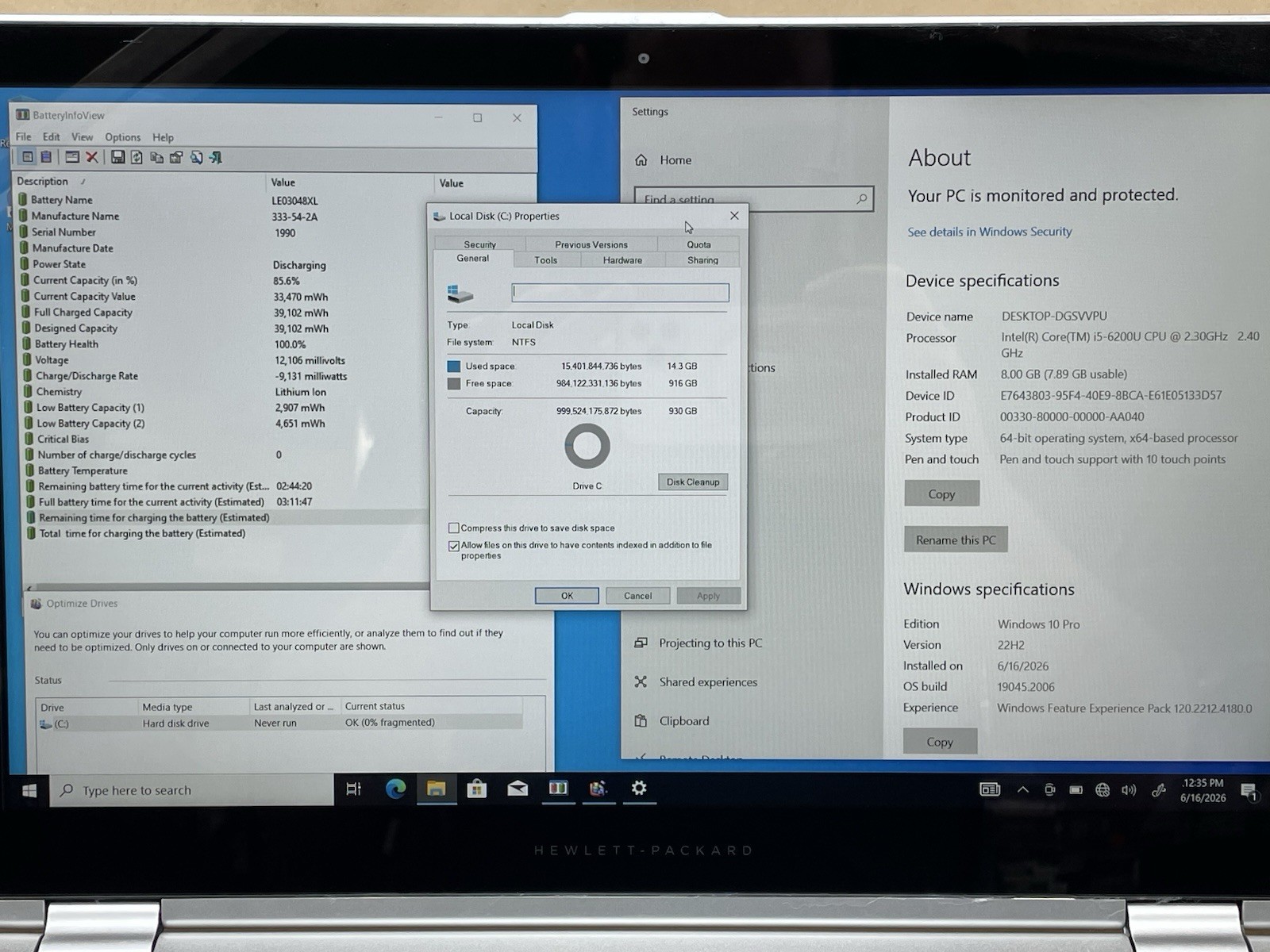This screenshot has width=1270, height=952.
Task: Open See details in Windows Security link
Action: (x=990, y=232)
